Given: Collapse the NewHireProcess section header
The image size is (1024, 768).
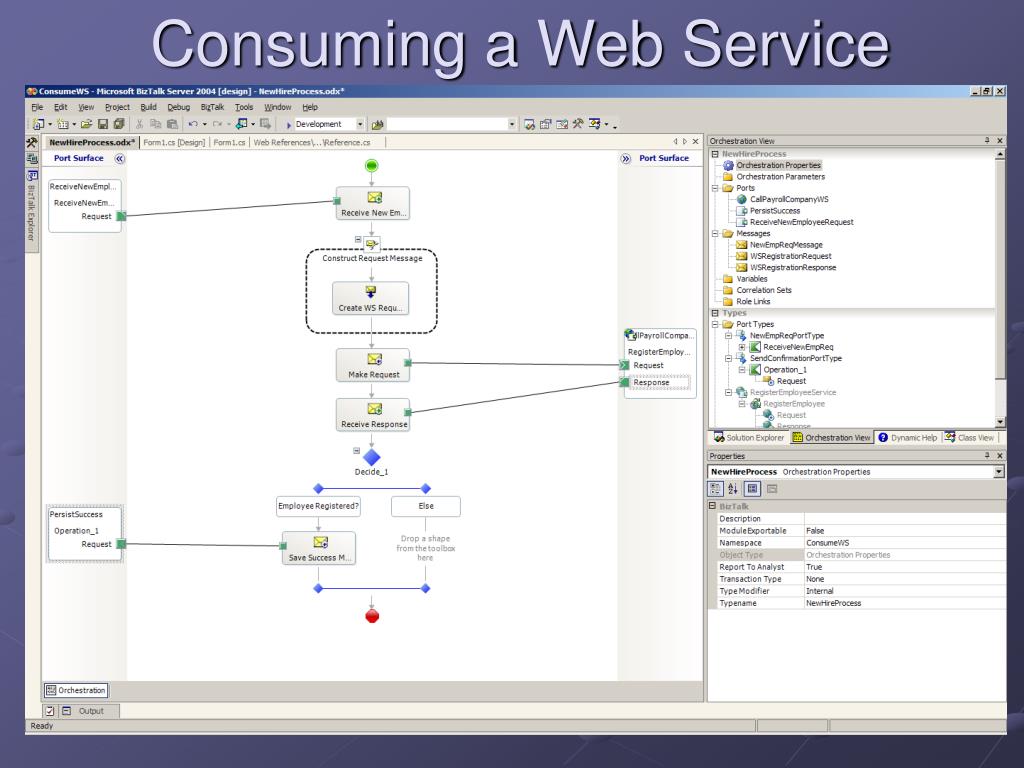Looking at the screenshot, I should point(715,154).
